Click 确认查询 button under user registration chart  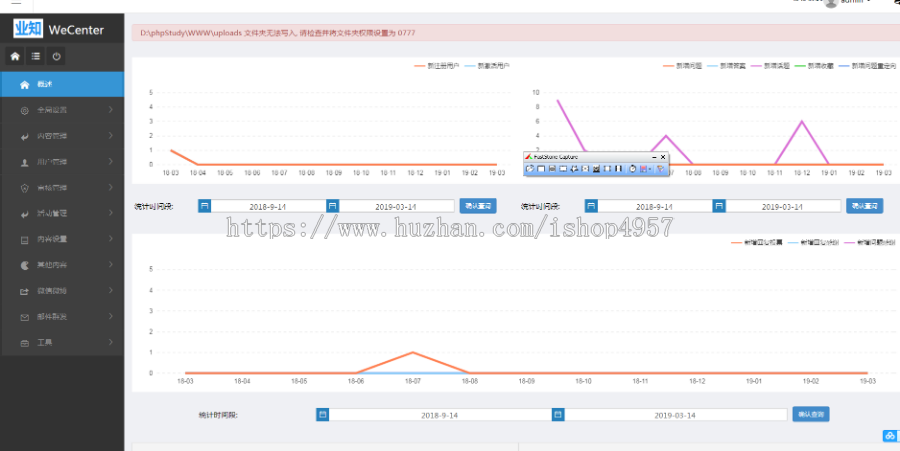(x=478, y=206)
